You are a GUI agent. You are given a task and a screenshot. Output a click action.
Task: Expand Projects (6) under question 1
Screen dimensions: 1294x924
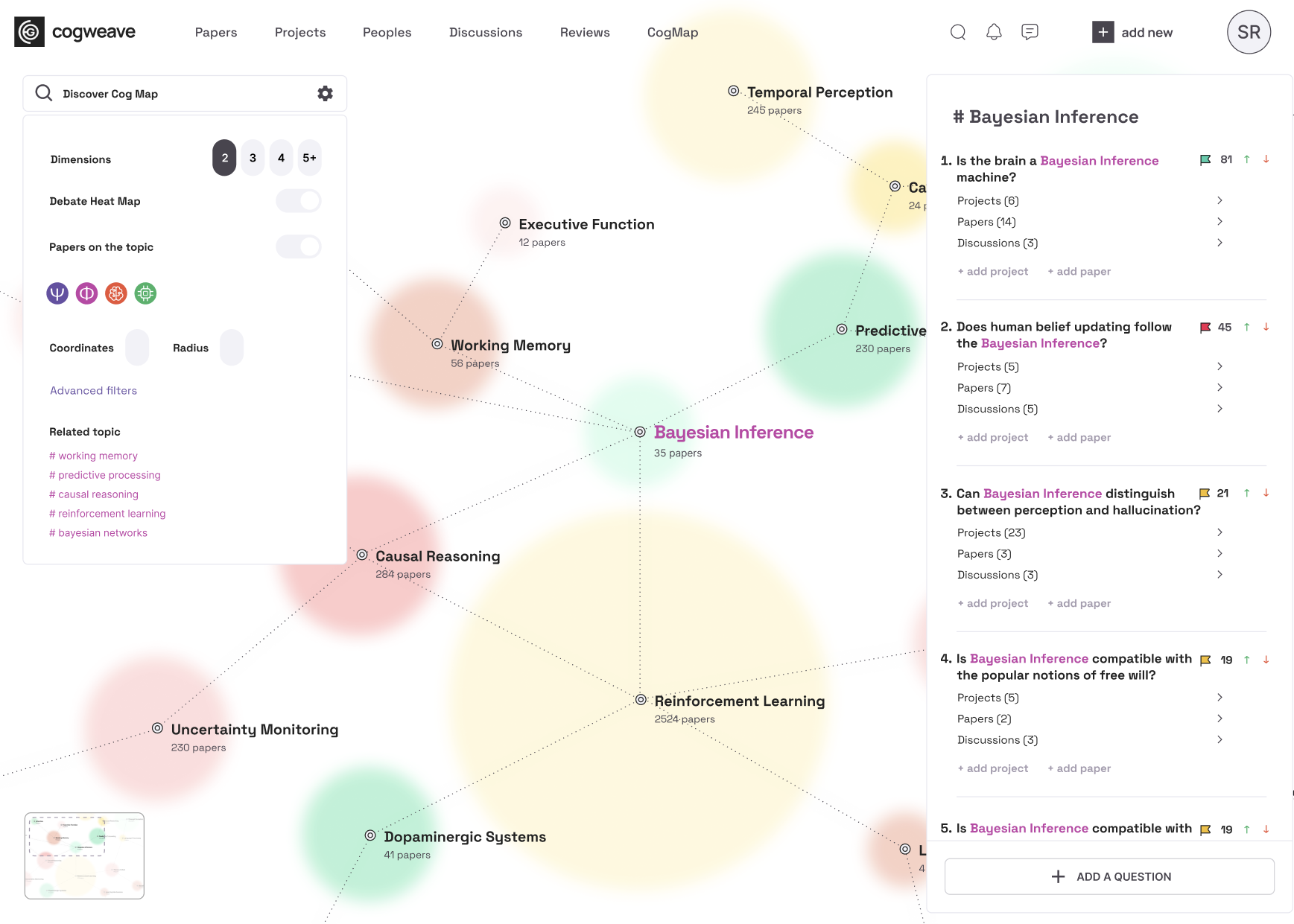point(1219,201)
